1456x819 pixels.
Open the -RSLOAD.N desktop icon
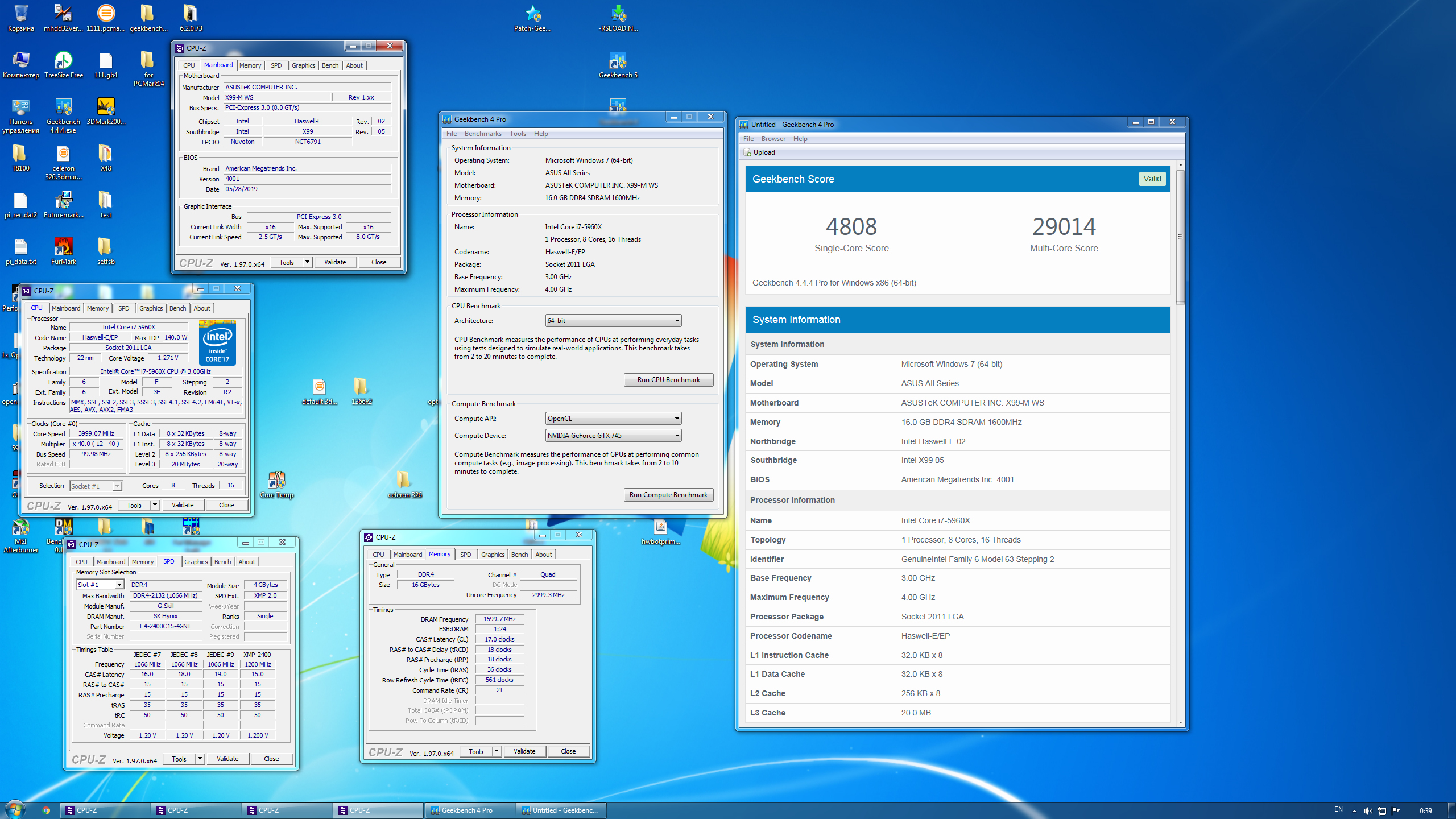tap(618, 18)
